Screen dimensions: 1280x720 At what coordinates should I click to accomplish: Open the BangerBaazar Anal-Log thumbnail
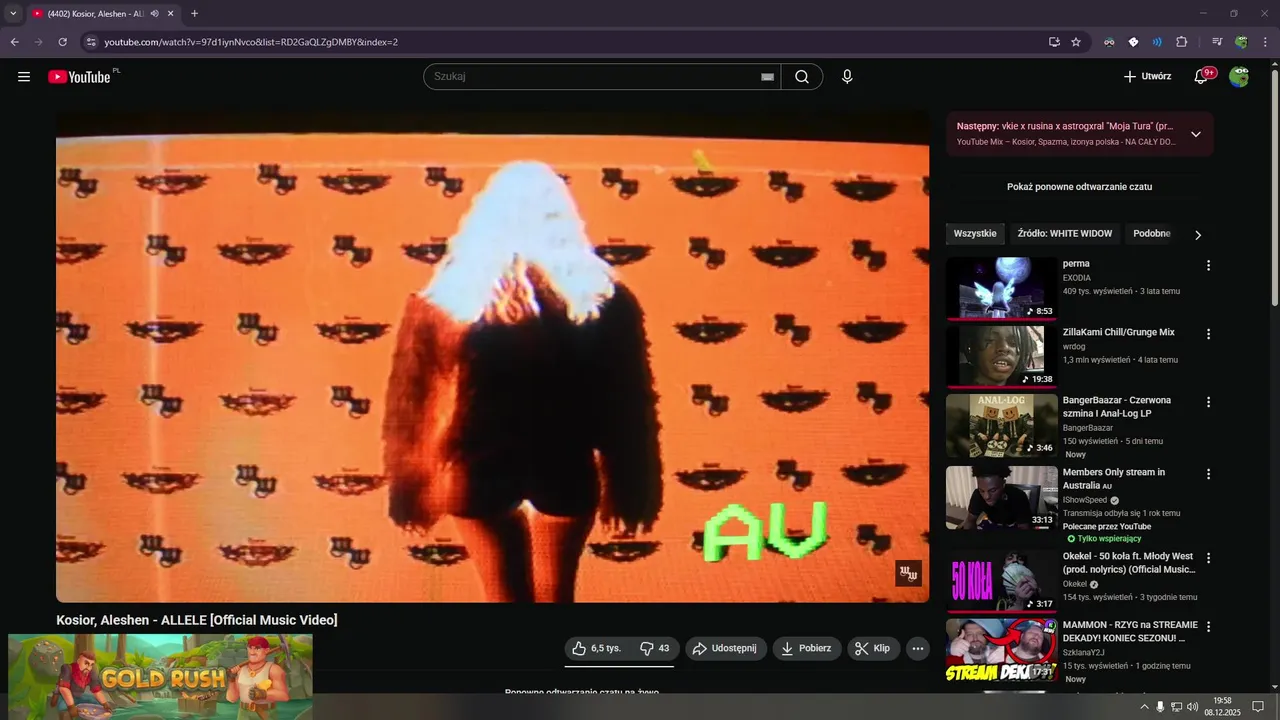click(1001, 425)
